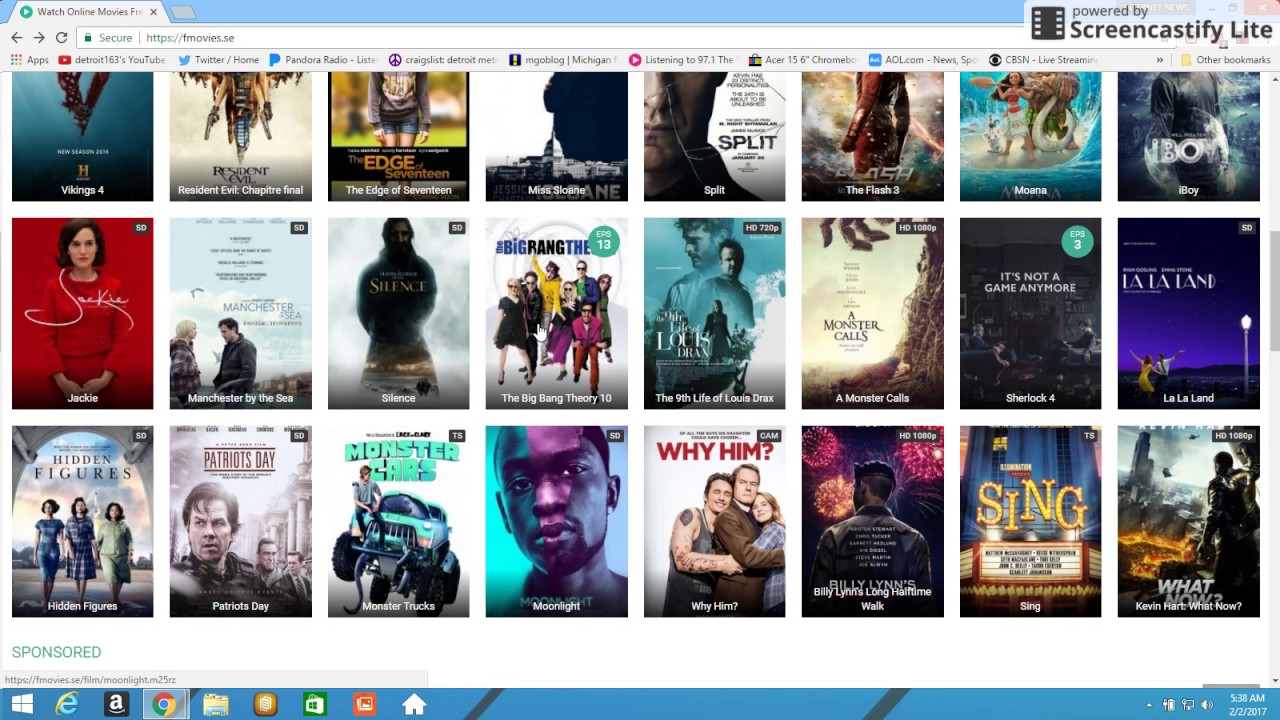Click the Kevin Hart: What Now? title
Image resolution: width=1280 pixels, height=720 pixels.
pos(1189,606)
